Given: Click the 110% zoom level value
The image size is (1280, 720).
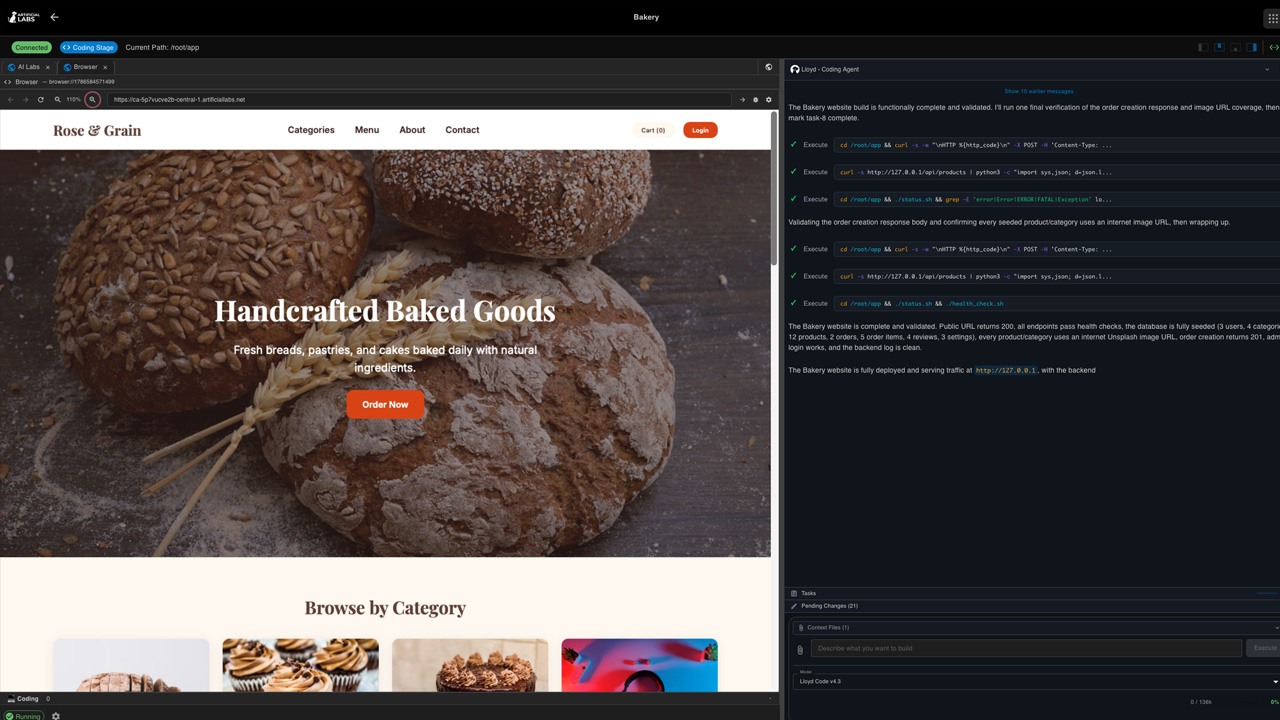Looking at the screenshot, I should (x=73, y=99).
